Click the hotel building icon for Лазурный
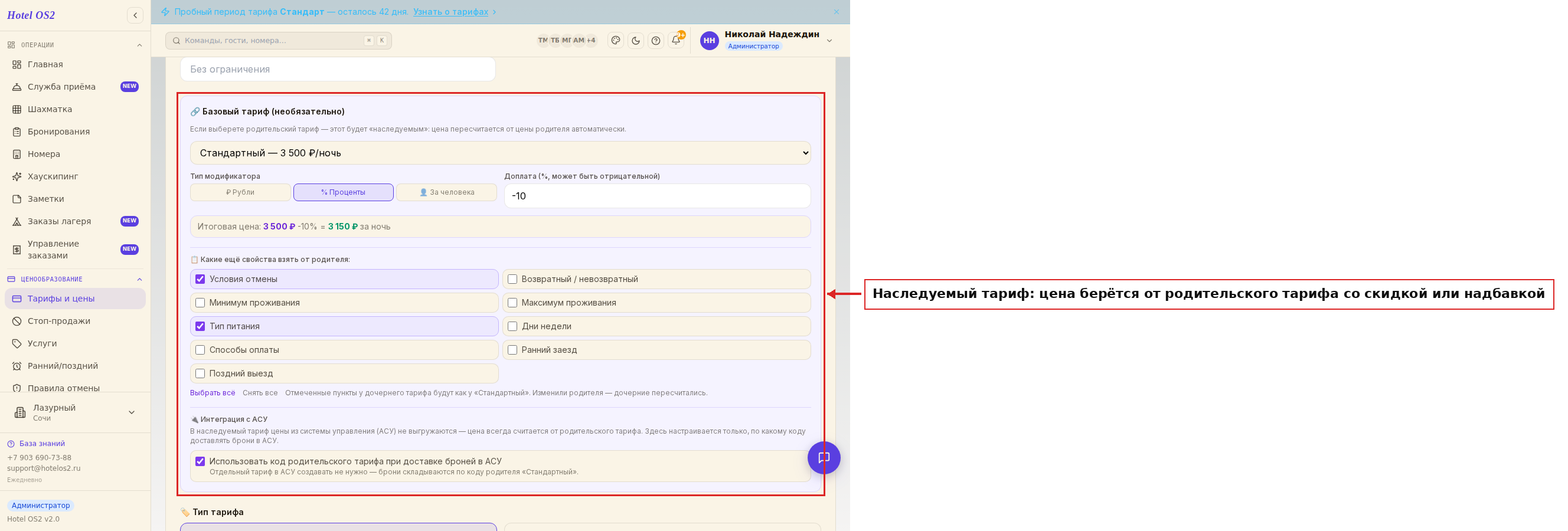 tap(20, 412)
